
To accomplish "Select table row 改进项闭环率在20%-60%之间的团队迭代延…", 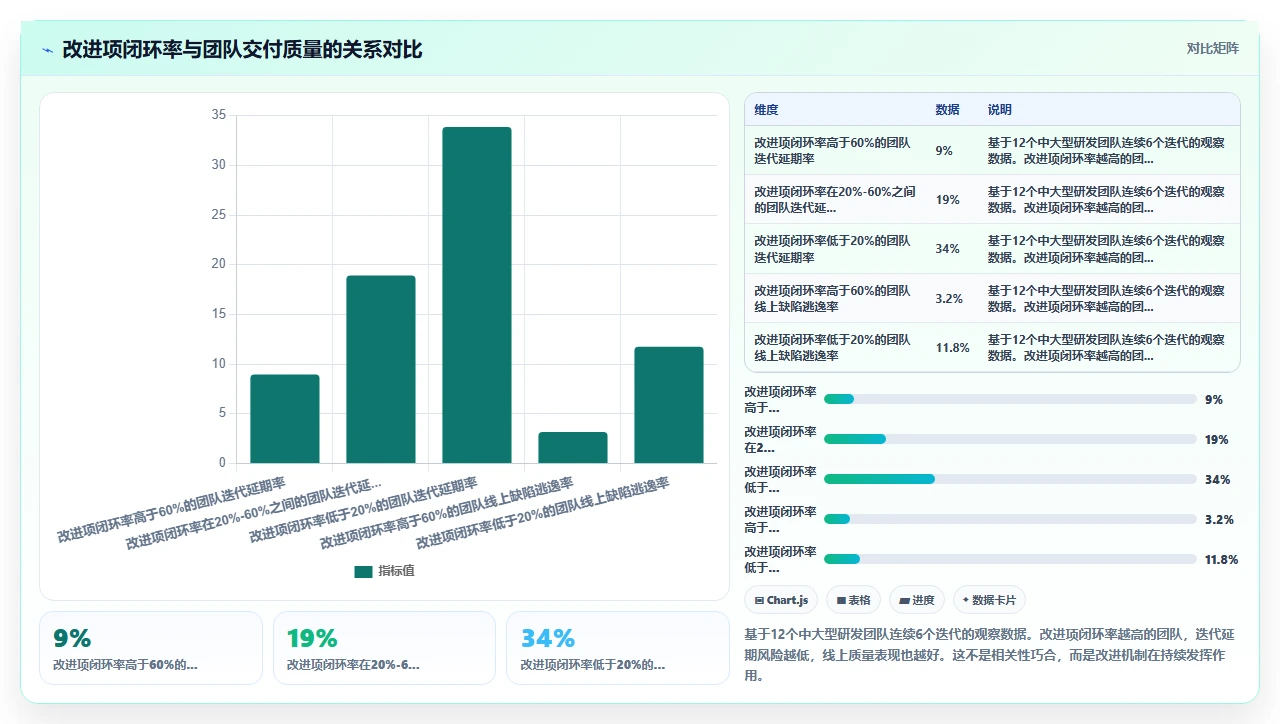I will pyautogui.click(x=992, y=200).
